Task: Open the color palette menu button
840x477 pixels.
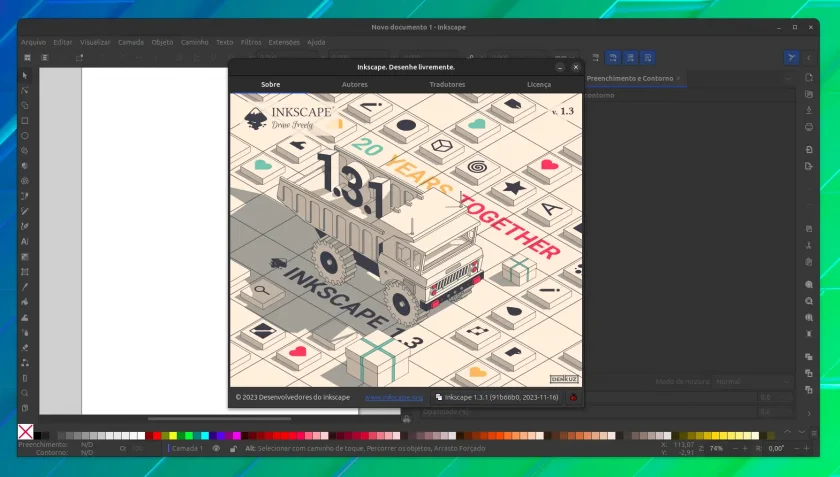Action: [x=814, y=433]
